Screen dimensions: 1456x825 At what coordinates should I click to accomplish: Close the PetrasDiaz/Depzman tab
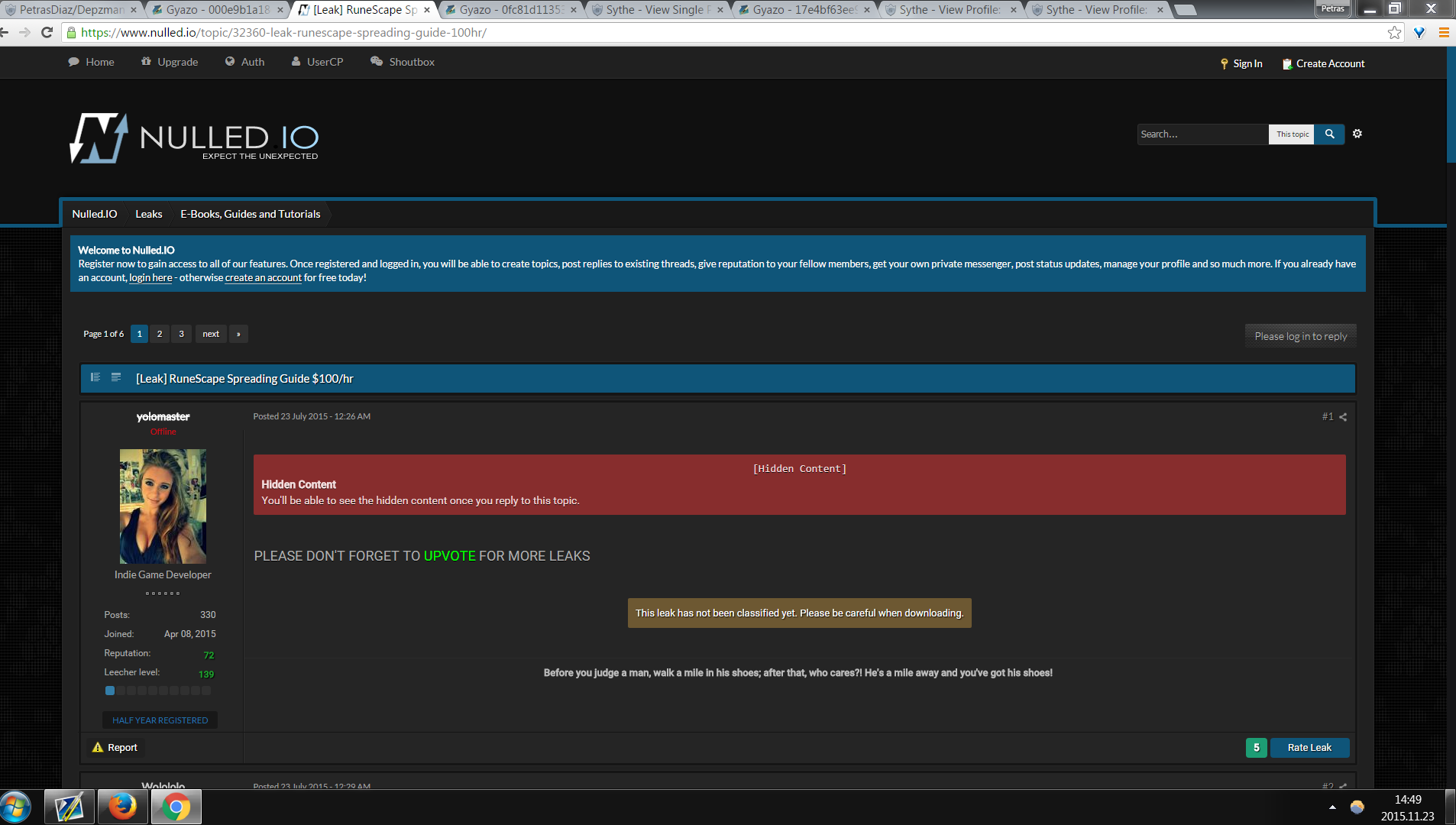click(x=134, y=10)
